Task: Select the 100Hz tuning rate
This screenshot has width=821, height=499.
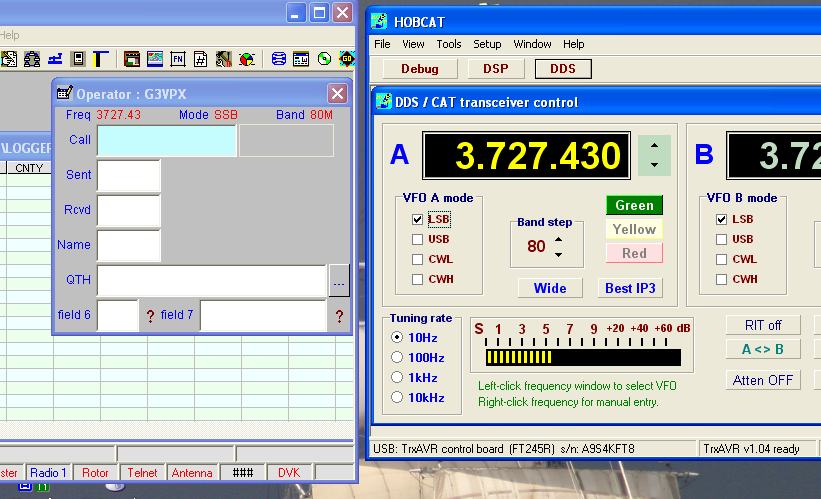Action: point(397,357)
